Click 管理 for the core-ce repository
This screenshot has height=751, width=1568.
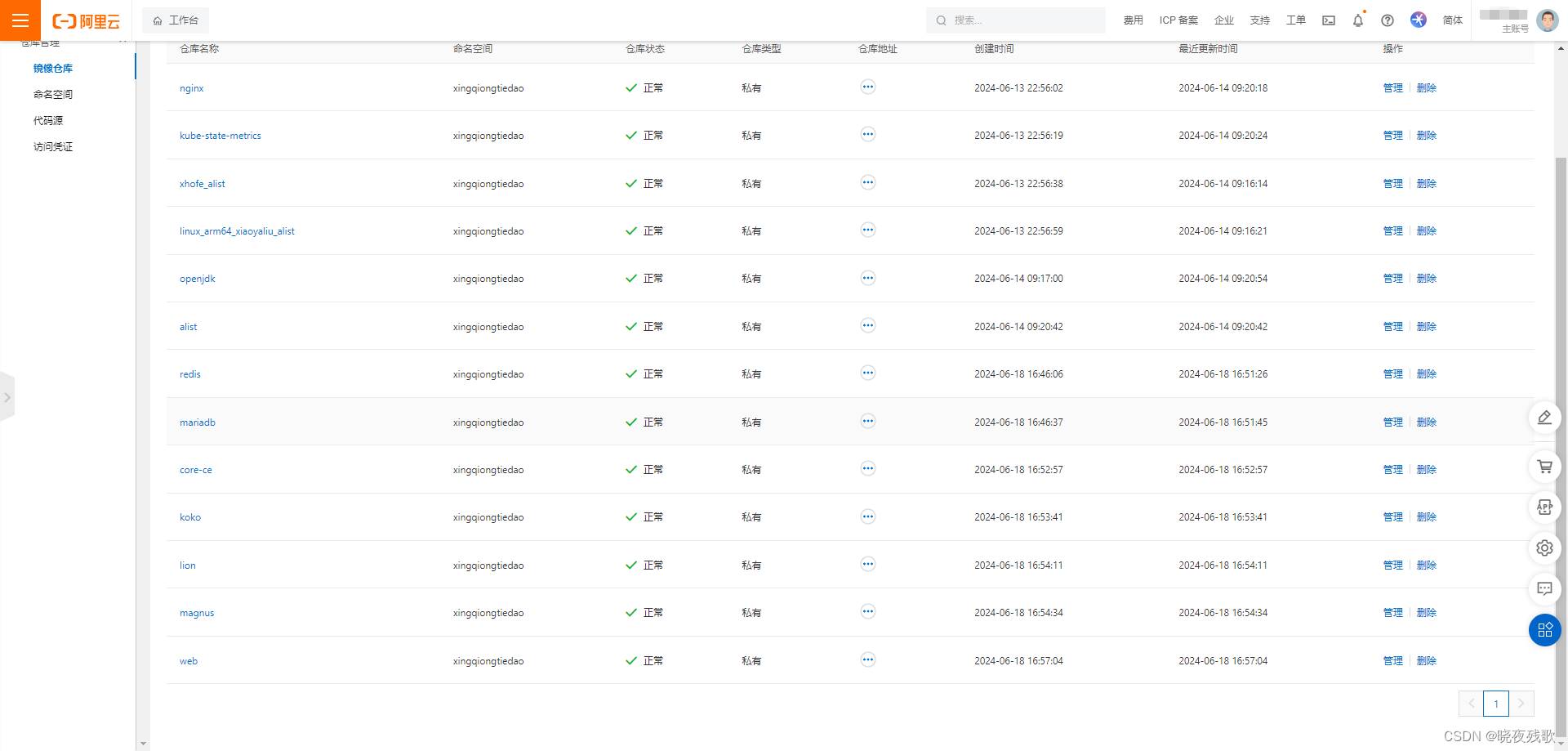(x=1393, y=470)
